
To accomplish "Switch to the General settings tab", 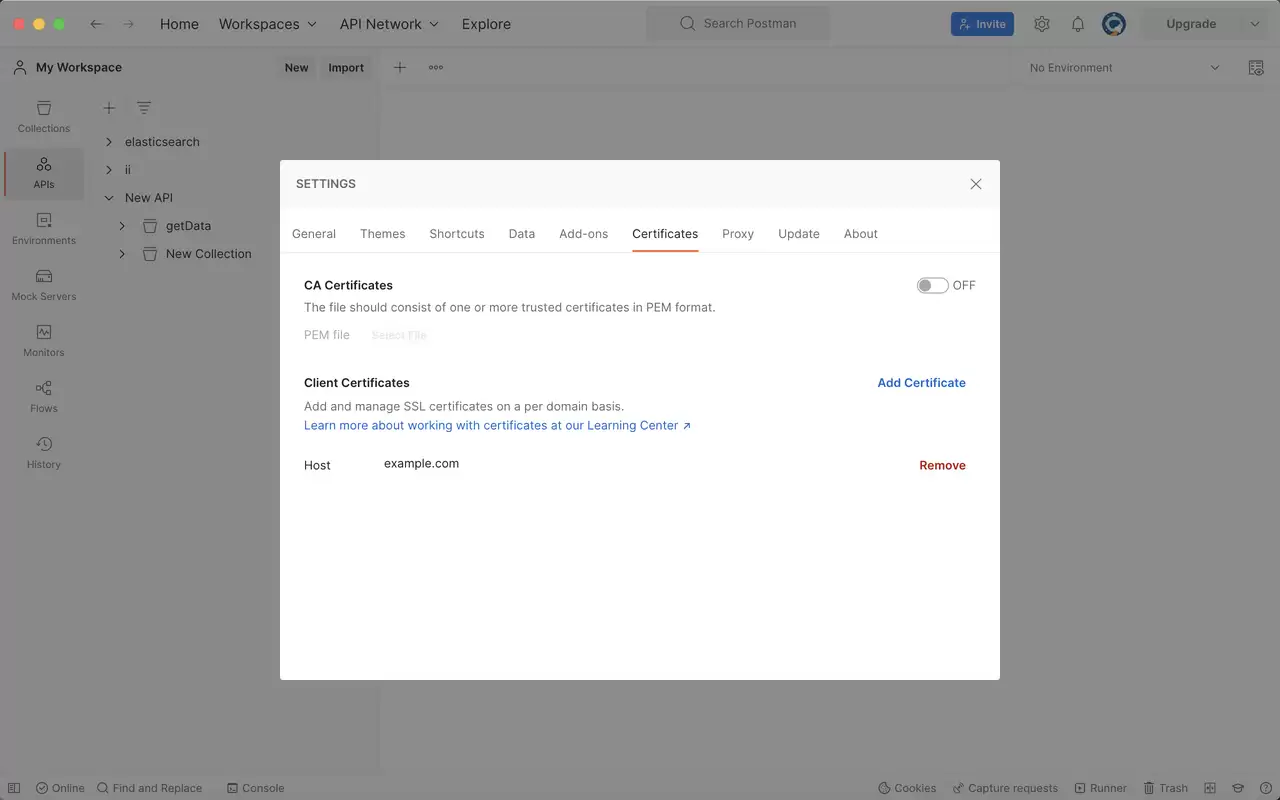I will pyautogui.click(x=314, y=234).
